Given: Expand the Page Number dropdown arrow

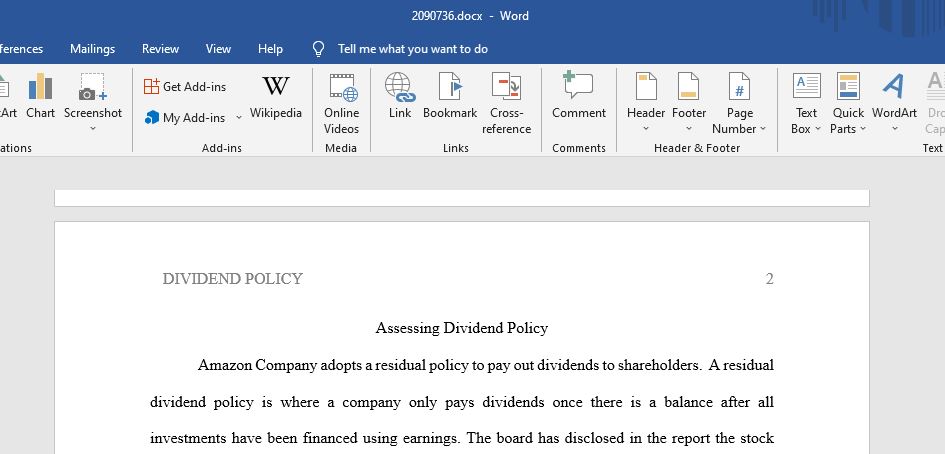Looking at the screenshot, I should click(x=763, y=128).
